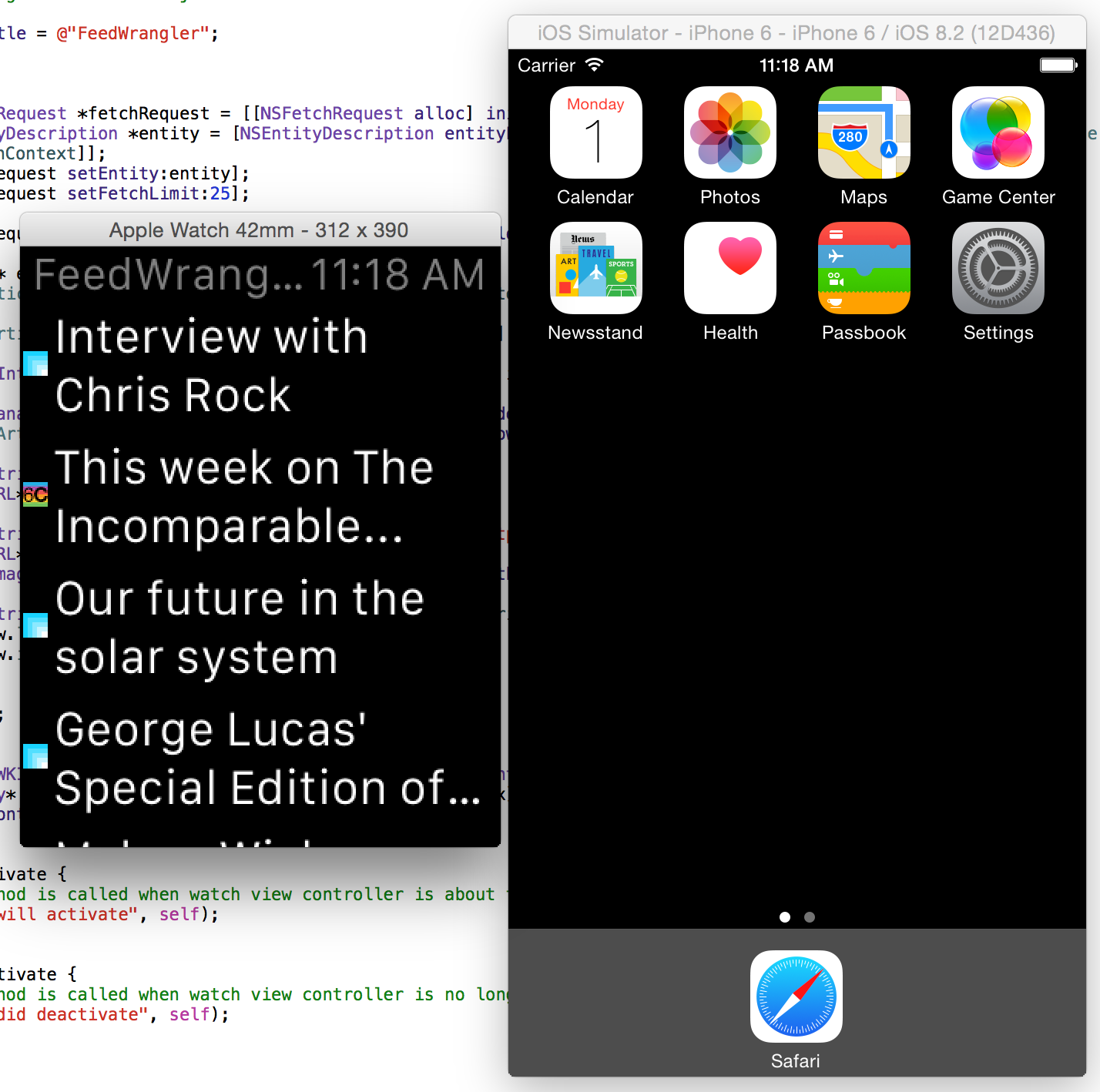
Task: Open the Calendar app in iOS Simulator
Action: (595, 132)
